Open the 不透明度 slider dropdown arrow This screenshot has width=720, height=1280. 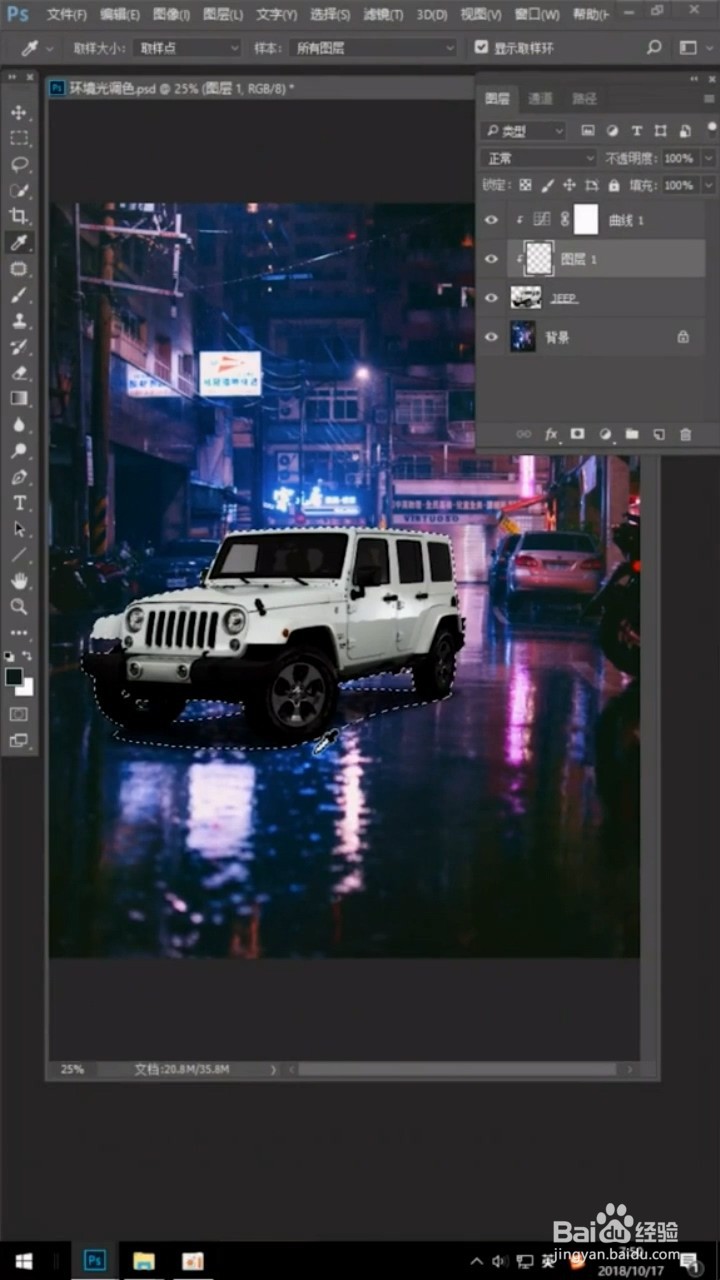(x=709, y=158)
